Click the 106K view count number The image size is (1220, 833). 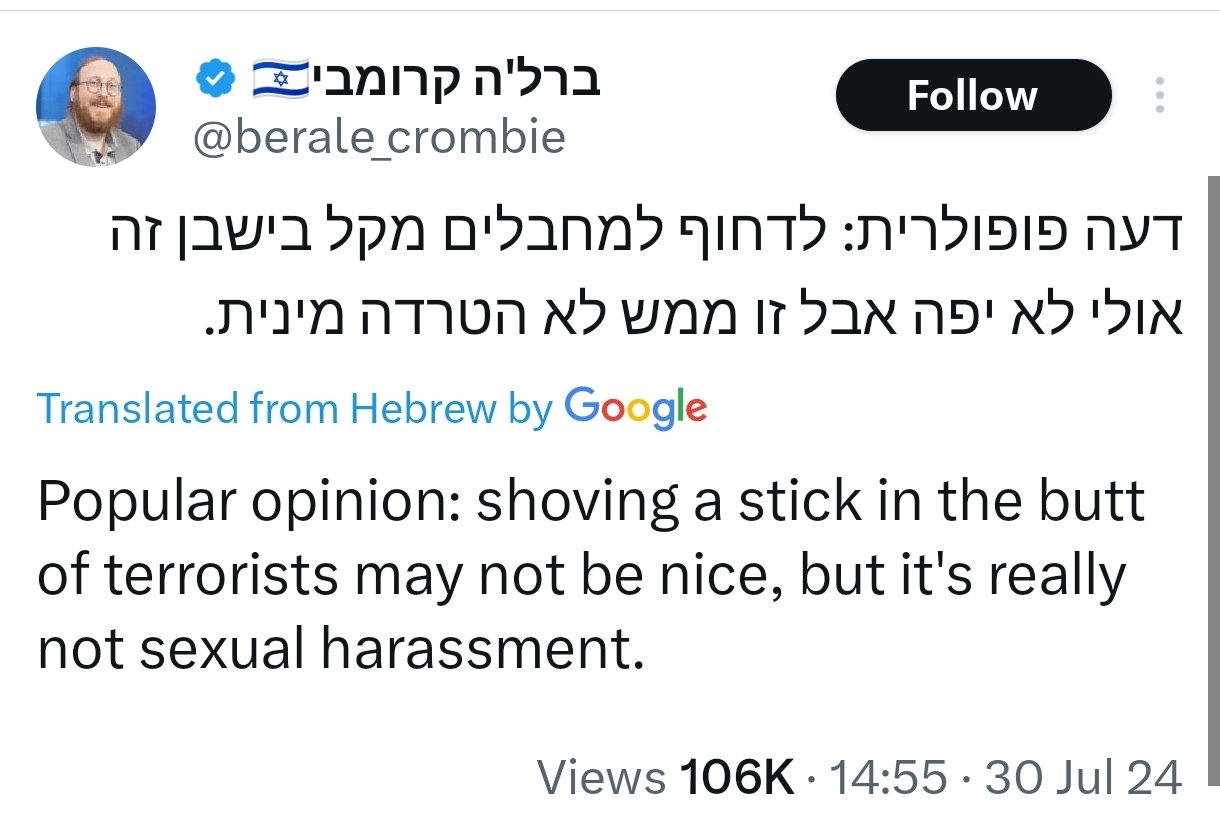[x=735, y=778]
